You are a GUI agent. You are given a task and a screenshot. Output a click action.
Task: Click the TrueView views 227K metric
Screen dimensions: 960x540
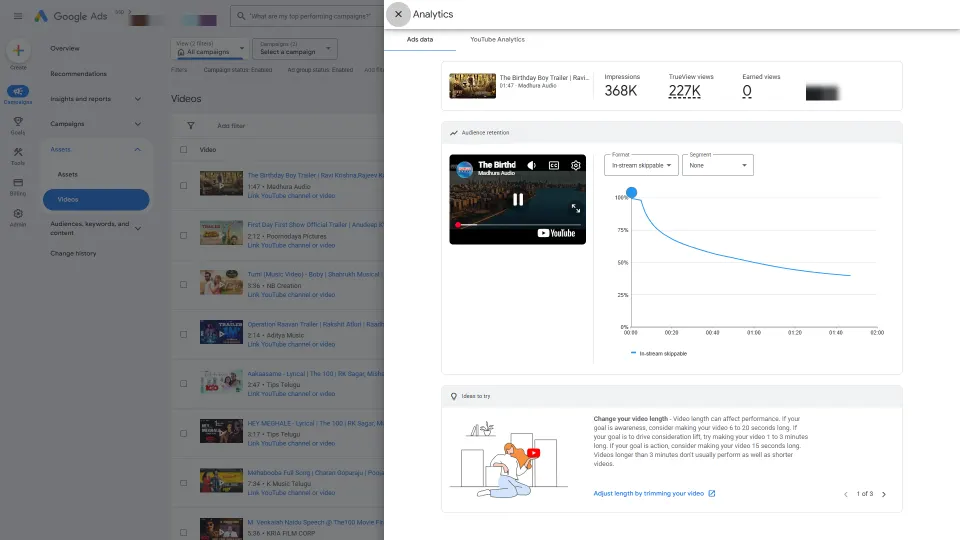[684, 91]
